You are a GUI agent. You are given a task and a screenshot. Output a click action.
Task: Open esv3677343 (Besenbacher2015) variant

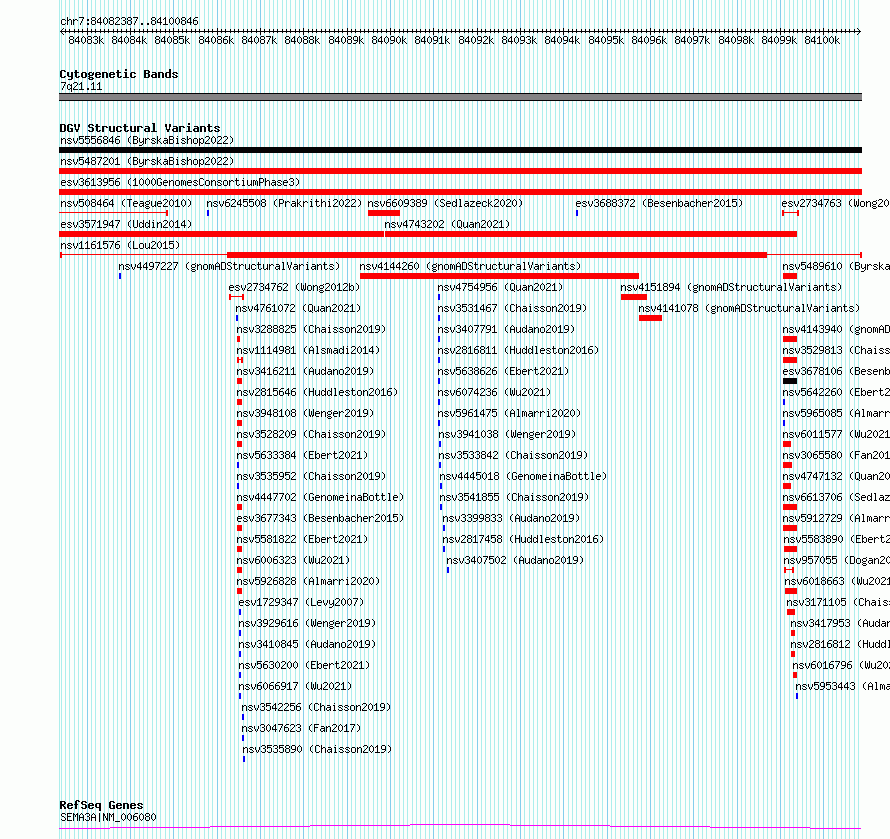[x=320, y=518]
